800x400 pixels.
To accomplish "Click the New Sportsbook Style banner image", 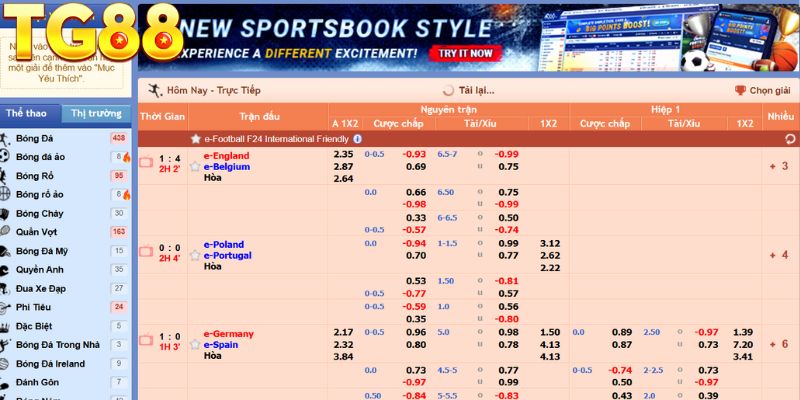I will 468,37.
